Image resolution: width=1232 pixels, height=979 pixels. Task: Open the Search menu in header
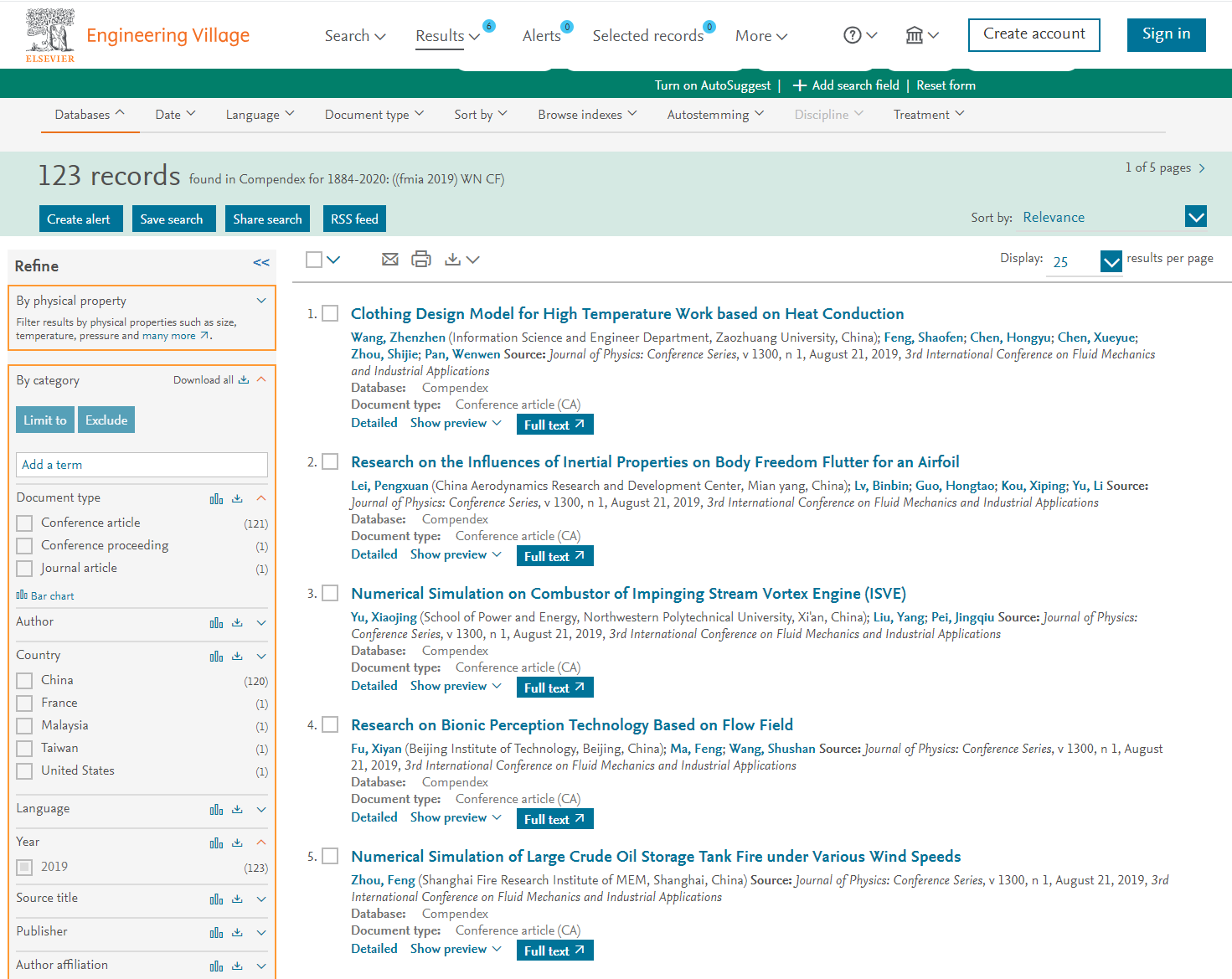coord(355,36)
